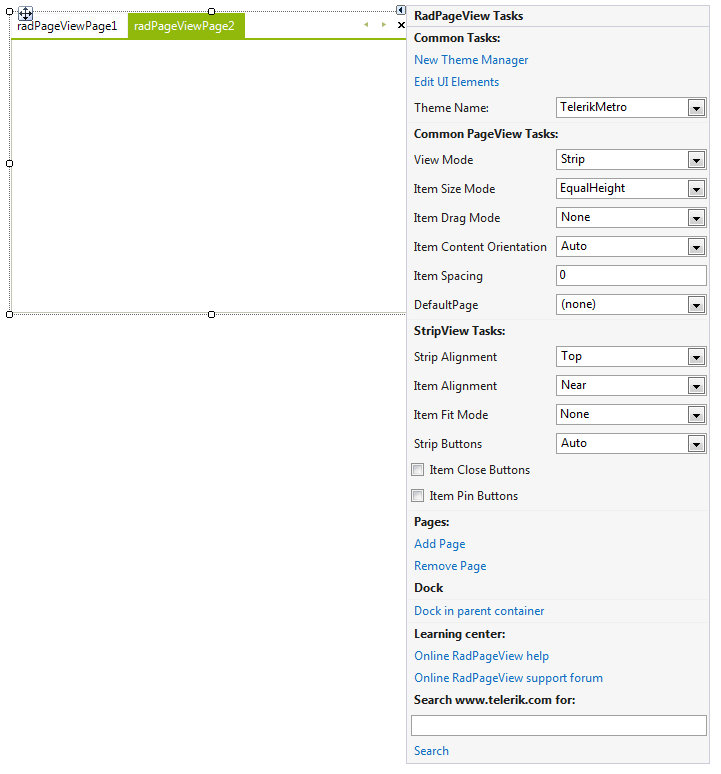
Task: Click the Learning center heading
Action: pos(459,634)
